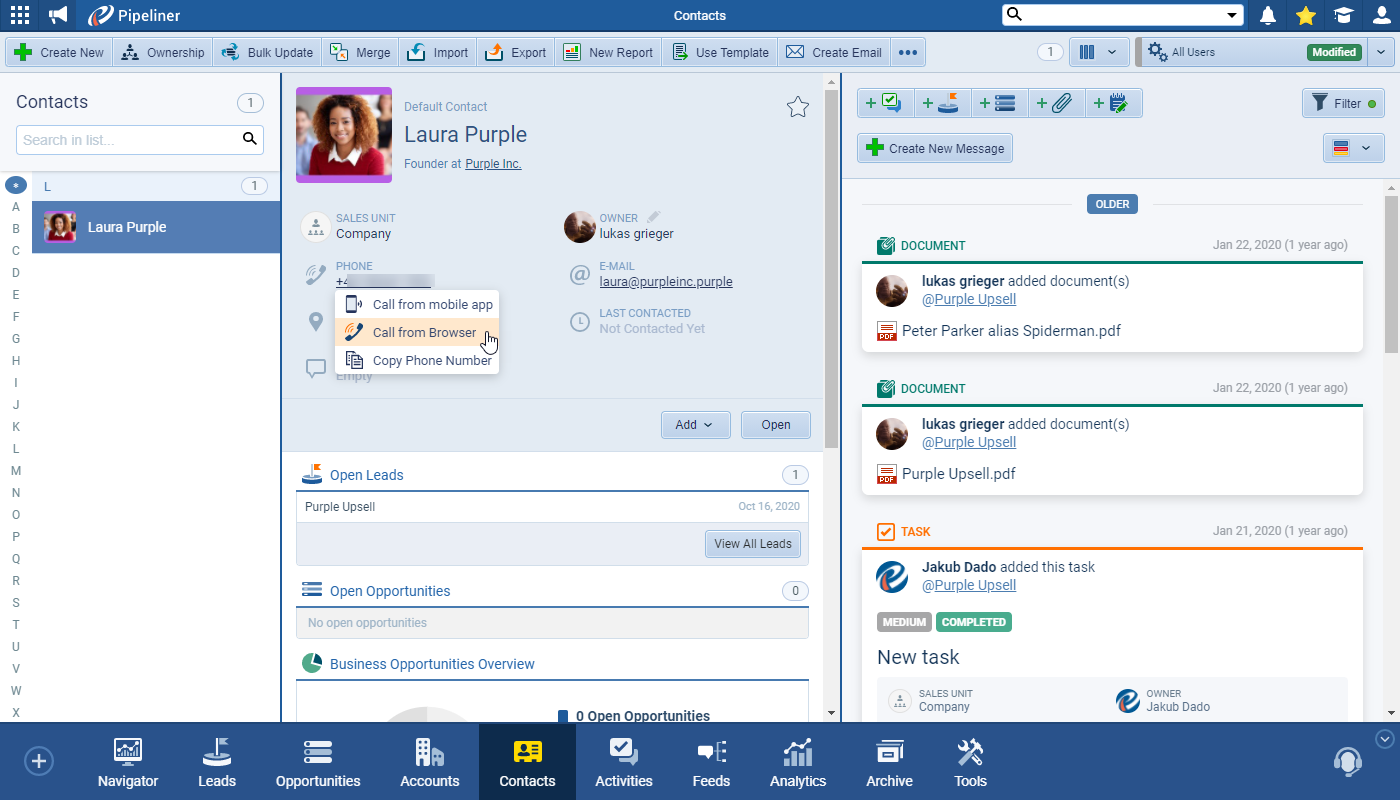Toggle the feed Filter button
Screen dimensions: 1400x800
click(x=1342, y=103)
